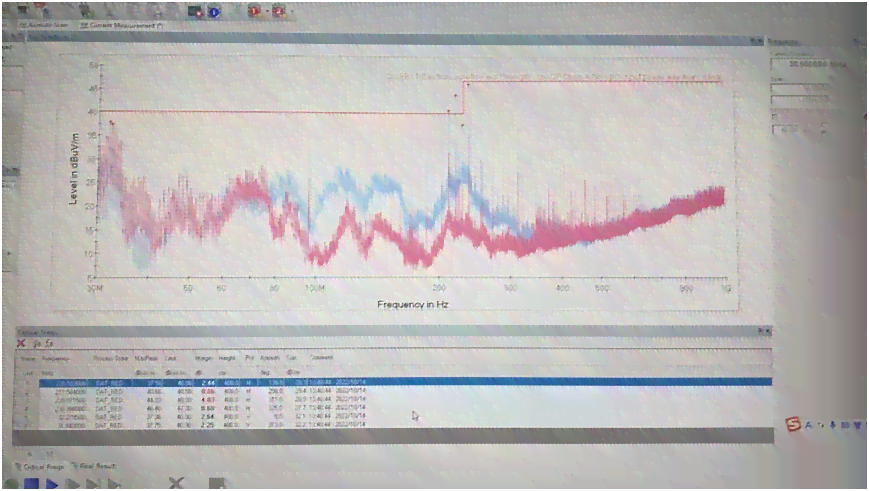This screenshot has width=869, height=491.
Task: Click the red number 1 toolbar icon
Action: [254, 11]
